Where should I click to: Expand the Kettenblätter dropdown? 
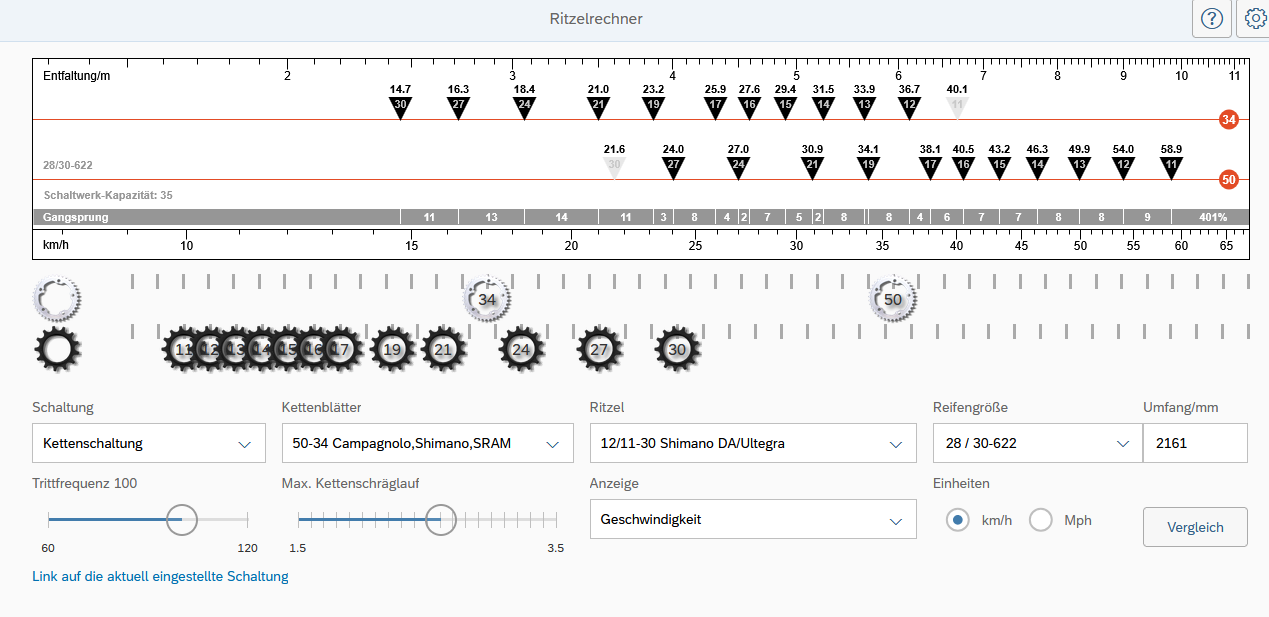[x=427, y=443]
